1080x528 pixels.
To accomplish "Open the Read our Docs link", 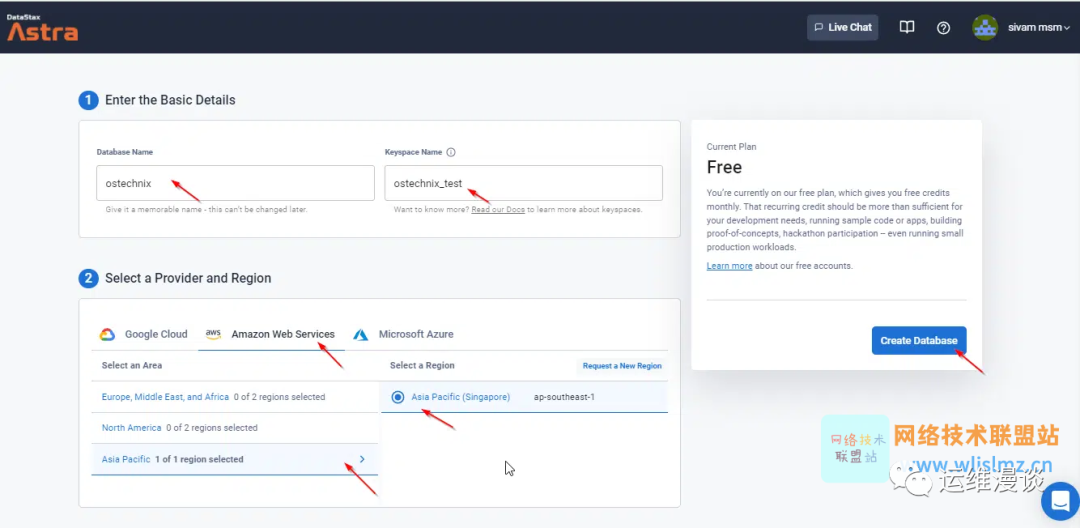I will click(x=498, y=209).
